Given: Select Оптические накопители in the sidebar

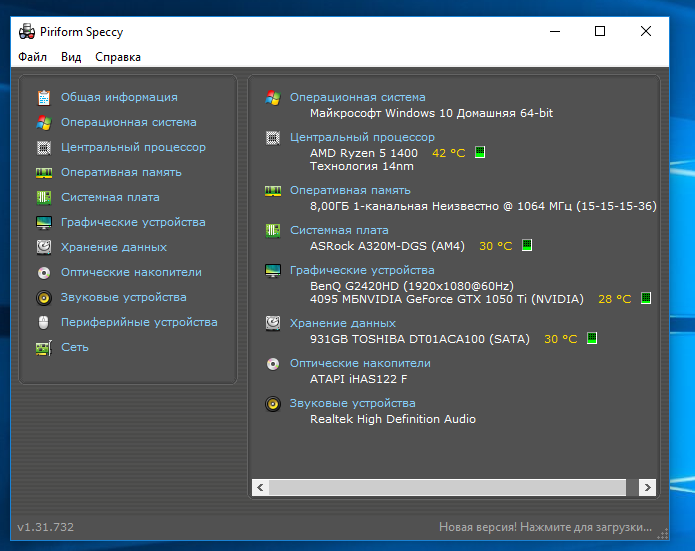Looking at the screenshot, I should tap(131, 272).
